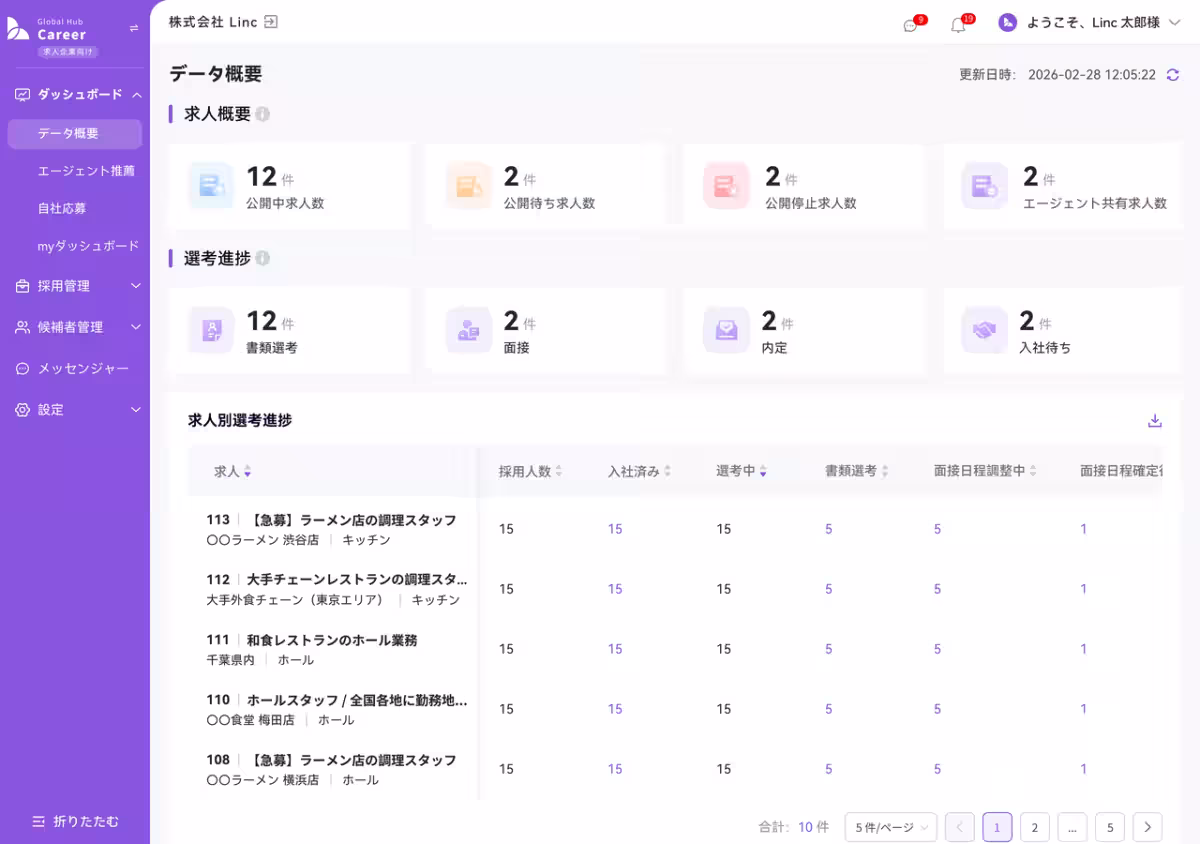Go to page 1 in pagination
The image size is (1200, 844).
(x=997, y=827)
